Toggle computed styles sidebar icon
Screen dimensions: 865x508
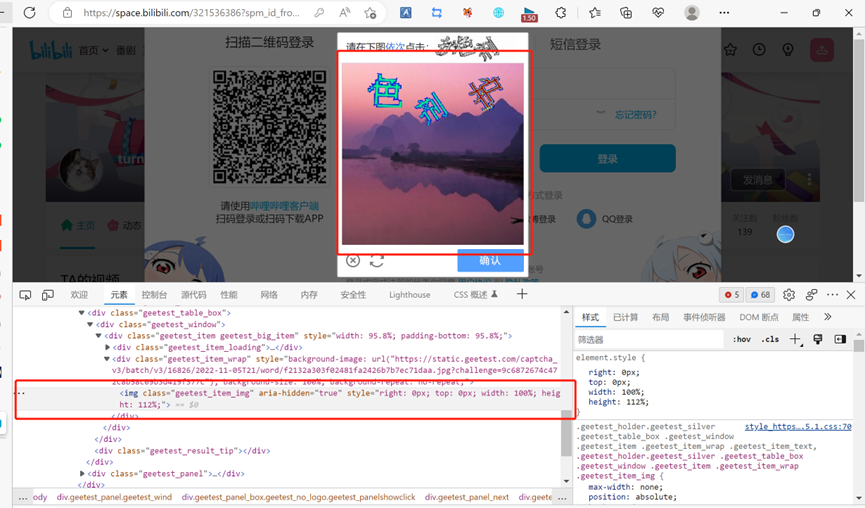(840, 339)
